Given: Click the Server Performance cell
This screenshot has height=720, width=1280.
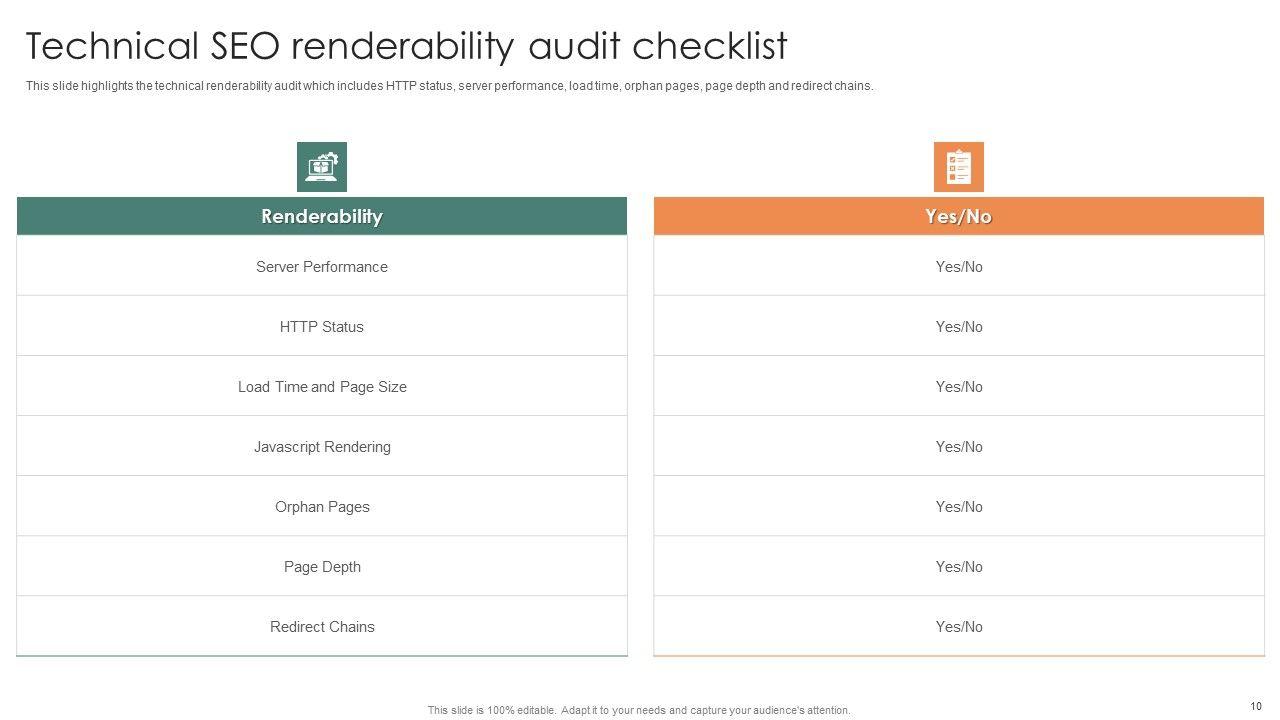Looking at the screenshot, I should pyautogui.click(x=322, y=267).
